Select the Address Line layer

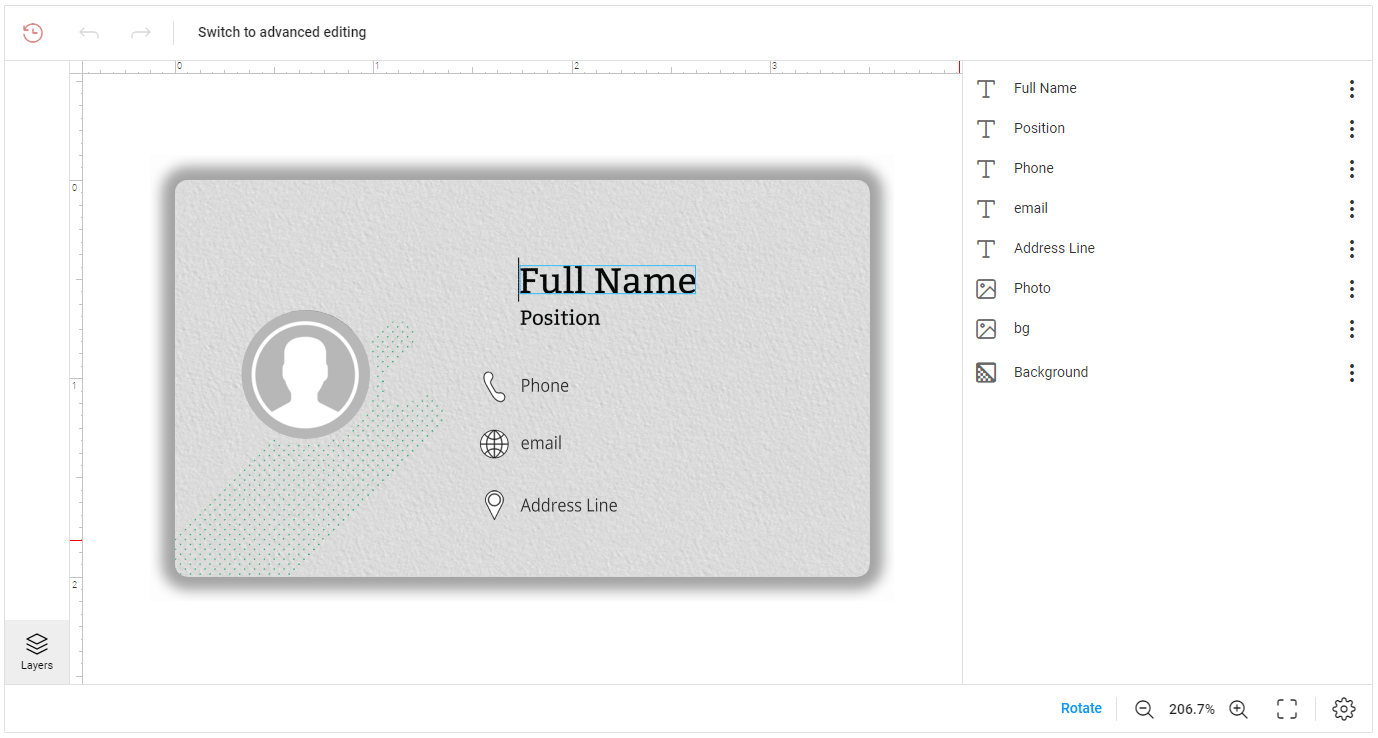pos(1053,248)
